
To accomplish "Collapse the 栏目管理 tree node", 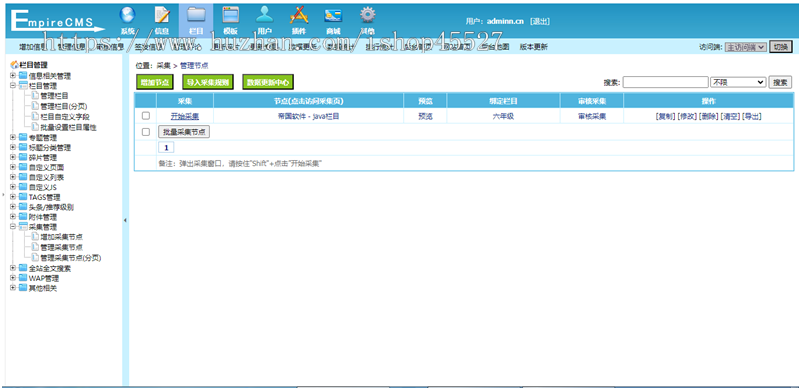I will [x=13, y=86].
